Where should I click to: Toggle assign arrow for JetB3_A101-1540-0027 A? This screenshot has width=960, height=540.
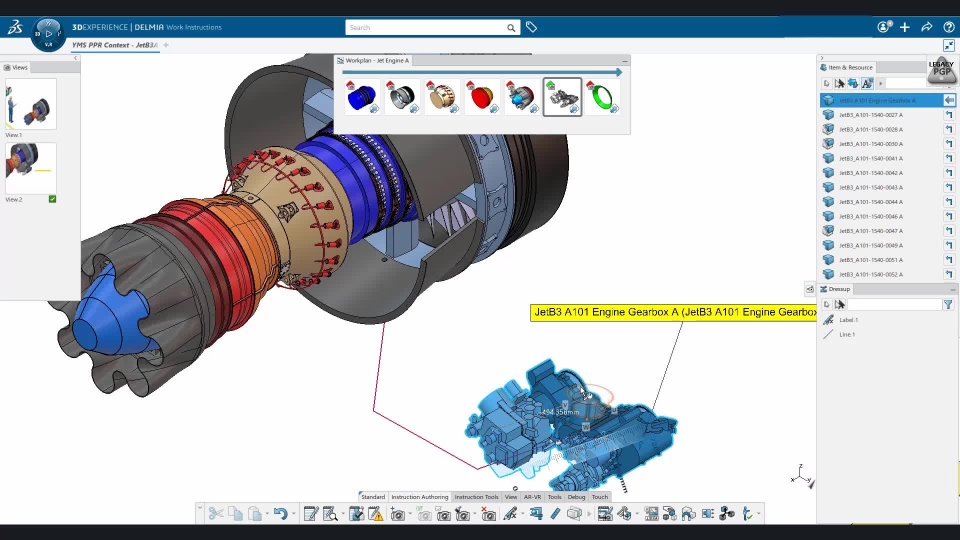click(x=949, y=114)
